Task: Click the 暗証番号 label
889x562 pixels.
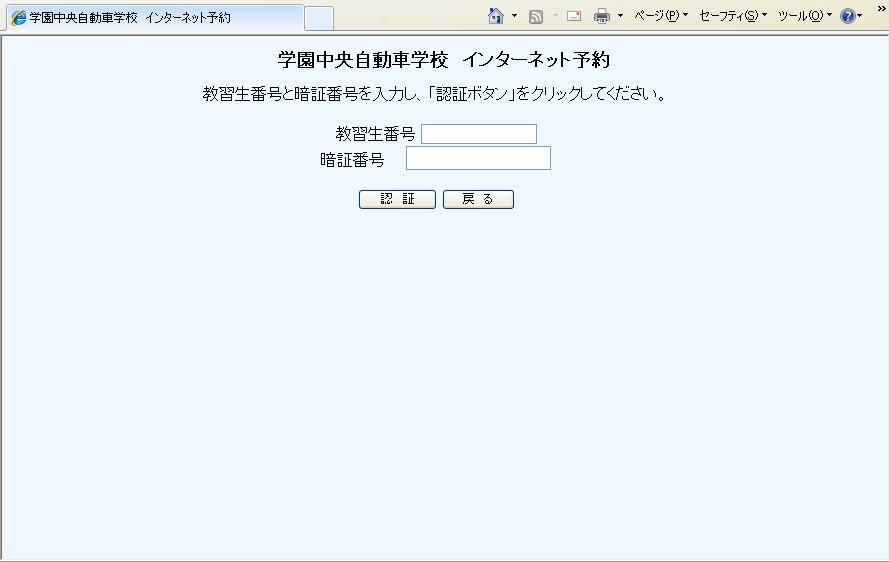Action: click(x=352, y=160)
